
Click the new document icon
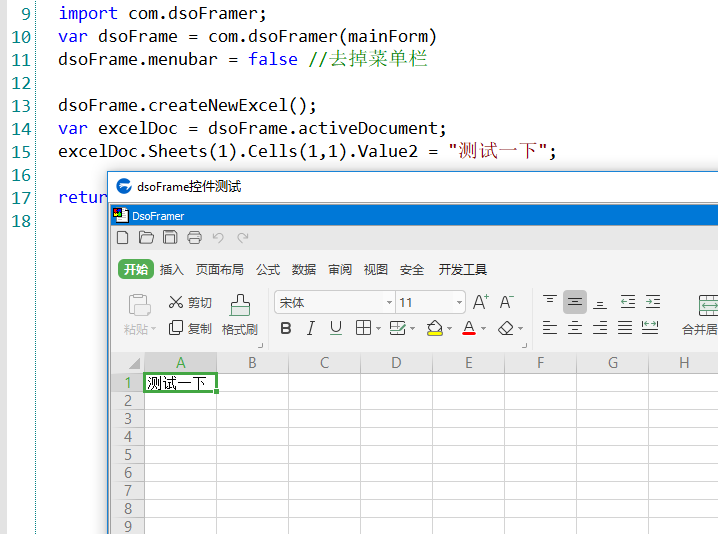click(123, 238)
